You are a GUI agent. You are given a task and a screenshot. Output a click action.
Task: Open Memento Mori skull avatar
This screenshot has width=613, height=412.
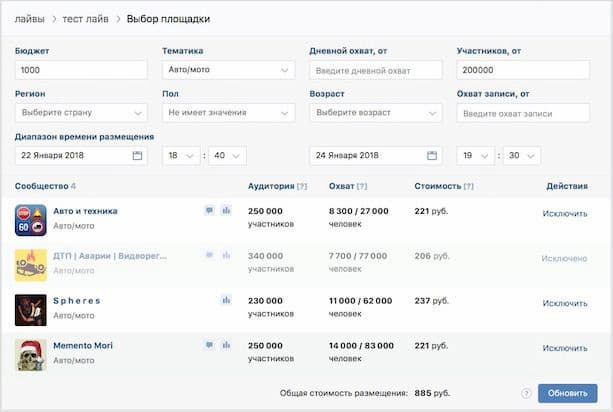[x=31, y=355]
